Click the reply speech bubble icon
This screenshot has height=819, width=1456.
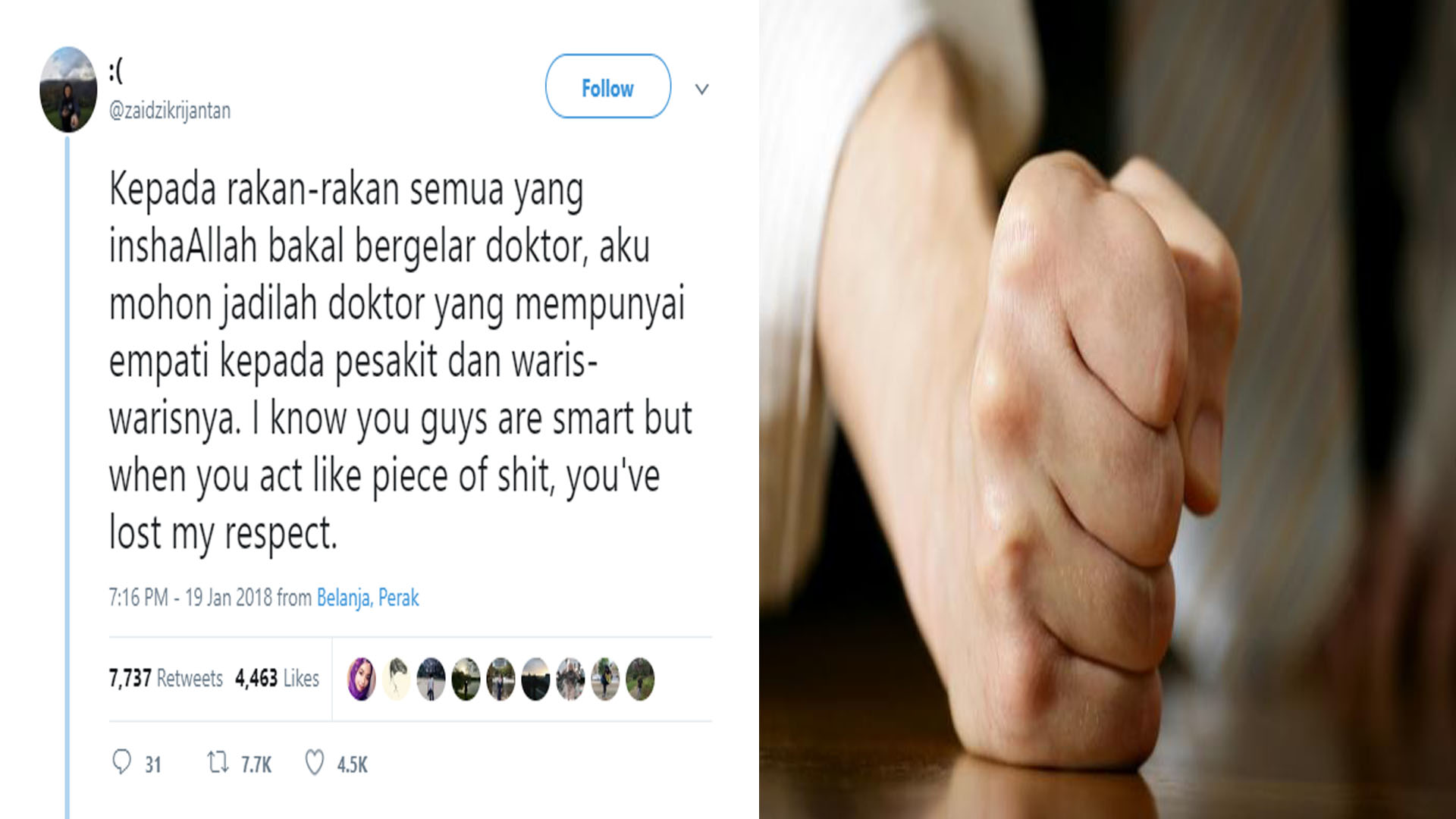(x=121, y=762)
